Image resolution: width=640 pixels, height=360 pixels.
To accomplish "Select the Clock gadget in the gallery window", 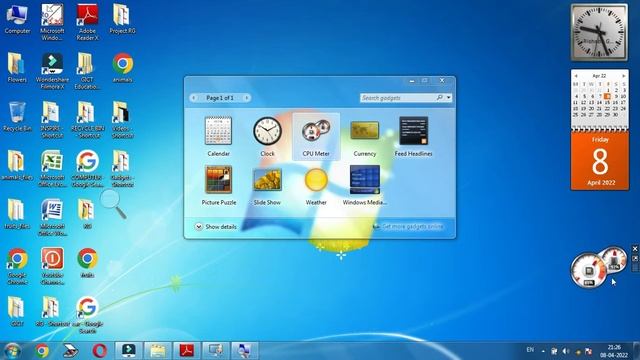I will [x=267, y=137].
